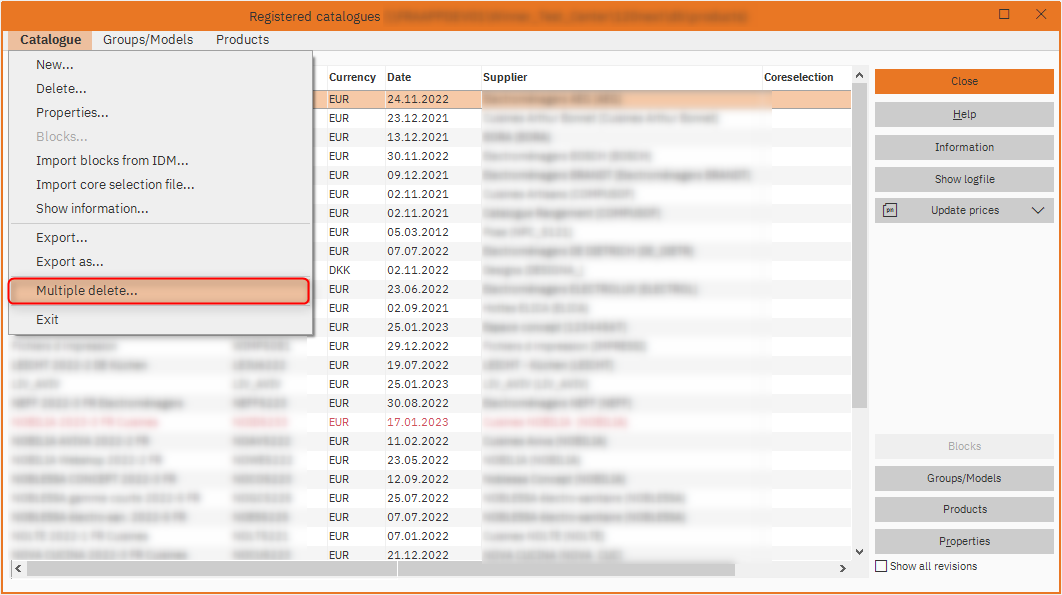Open the Products menu

point(242,39)
